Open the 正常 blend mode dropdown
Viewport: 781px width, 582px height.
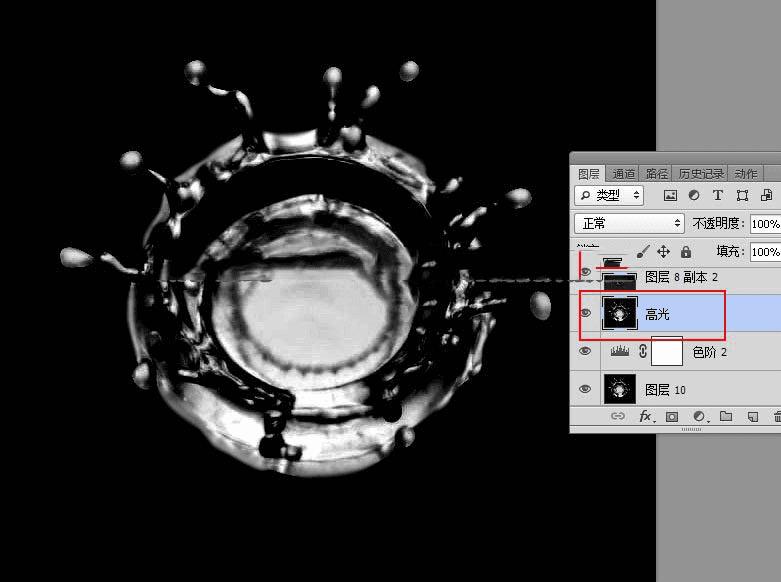[630, 223]
